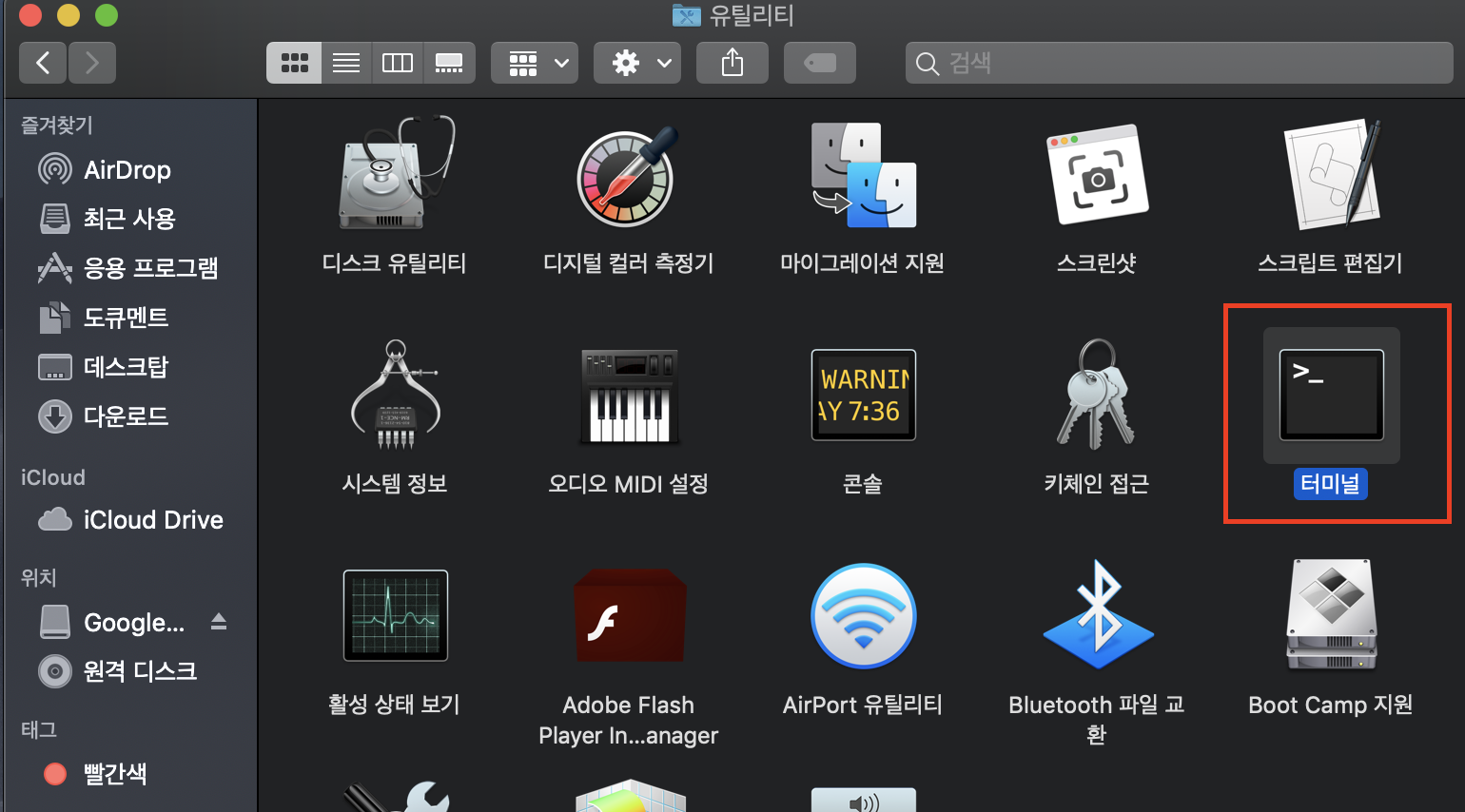This screenshot has height=812, width=1465.
Task: Select the 시스템 정보 app icon
Action: point(395,395)
